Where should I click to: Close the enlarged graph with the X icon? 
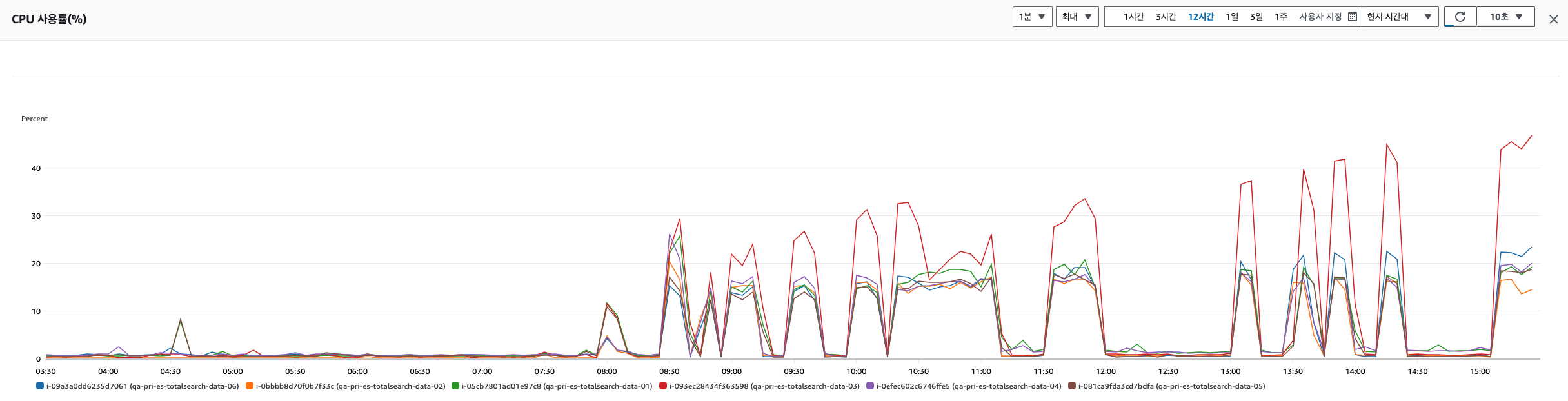coord(1554,19)
